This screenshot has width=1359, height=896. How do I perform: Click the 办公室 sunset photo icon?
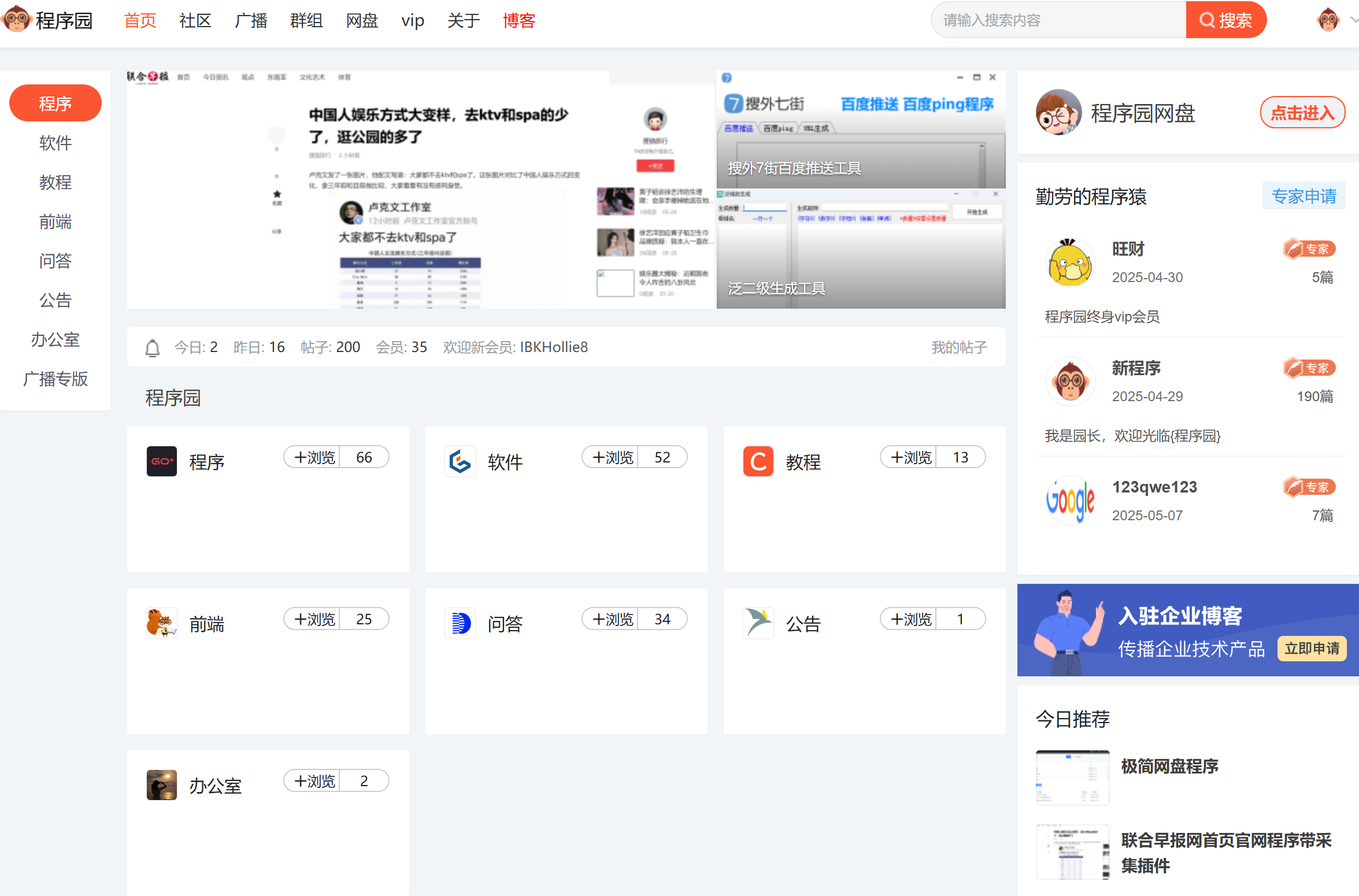click(x=161, y=785)
